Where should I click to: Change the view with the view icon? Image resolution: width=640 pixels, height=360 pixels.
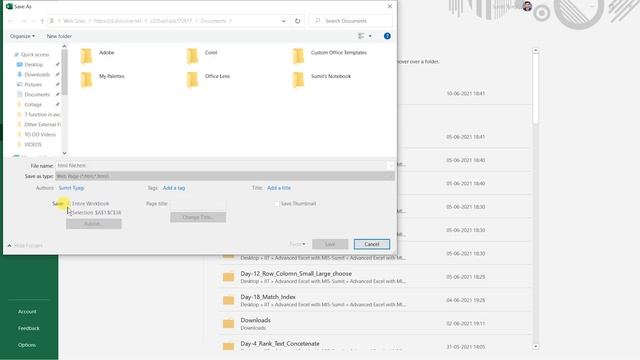pyautogui.click(x=361, y=36)
